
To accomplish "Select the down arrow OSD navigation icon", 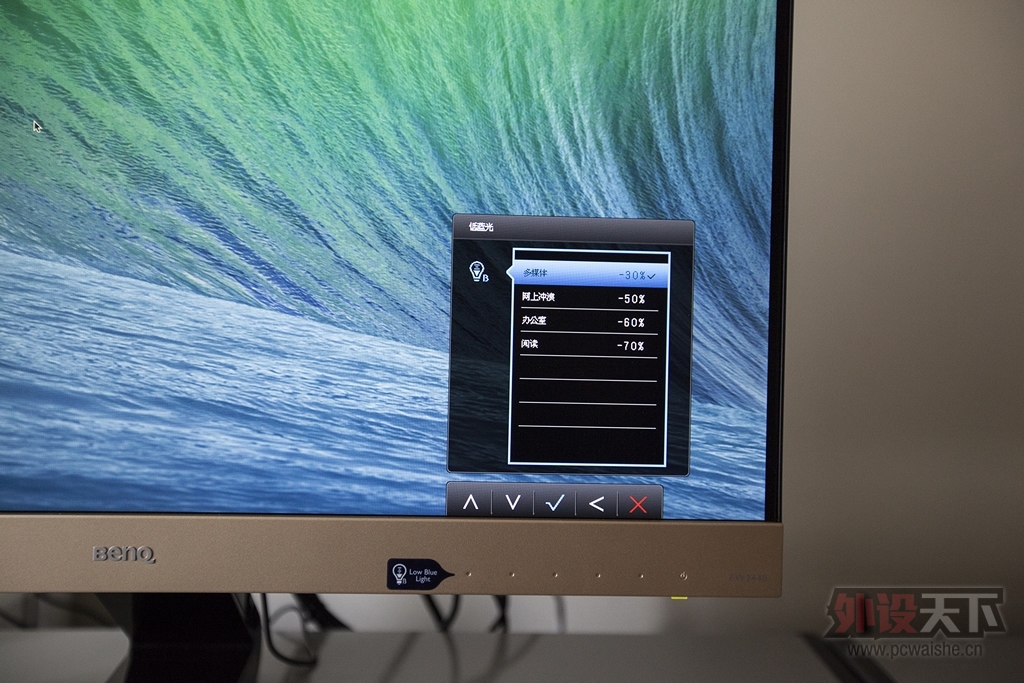I will [x=513, y=503].
